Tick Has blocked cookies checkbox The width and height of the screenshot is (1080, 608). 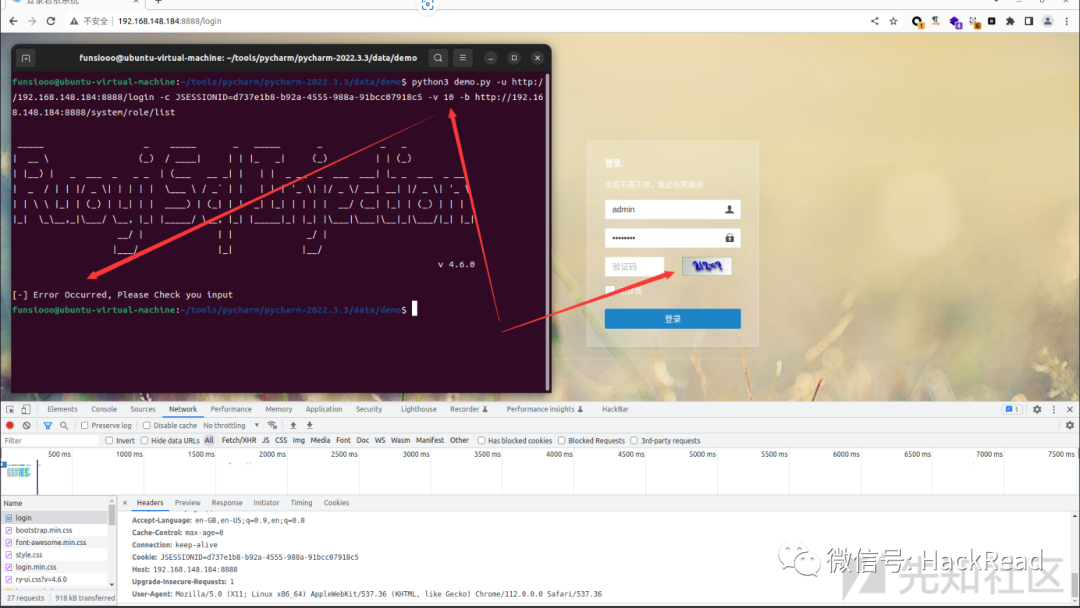[481, 441]
